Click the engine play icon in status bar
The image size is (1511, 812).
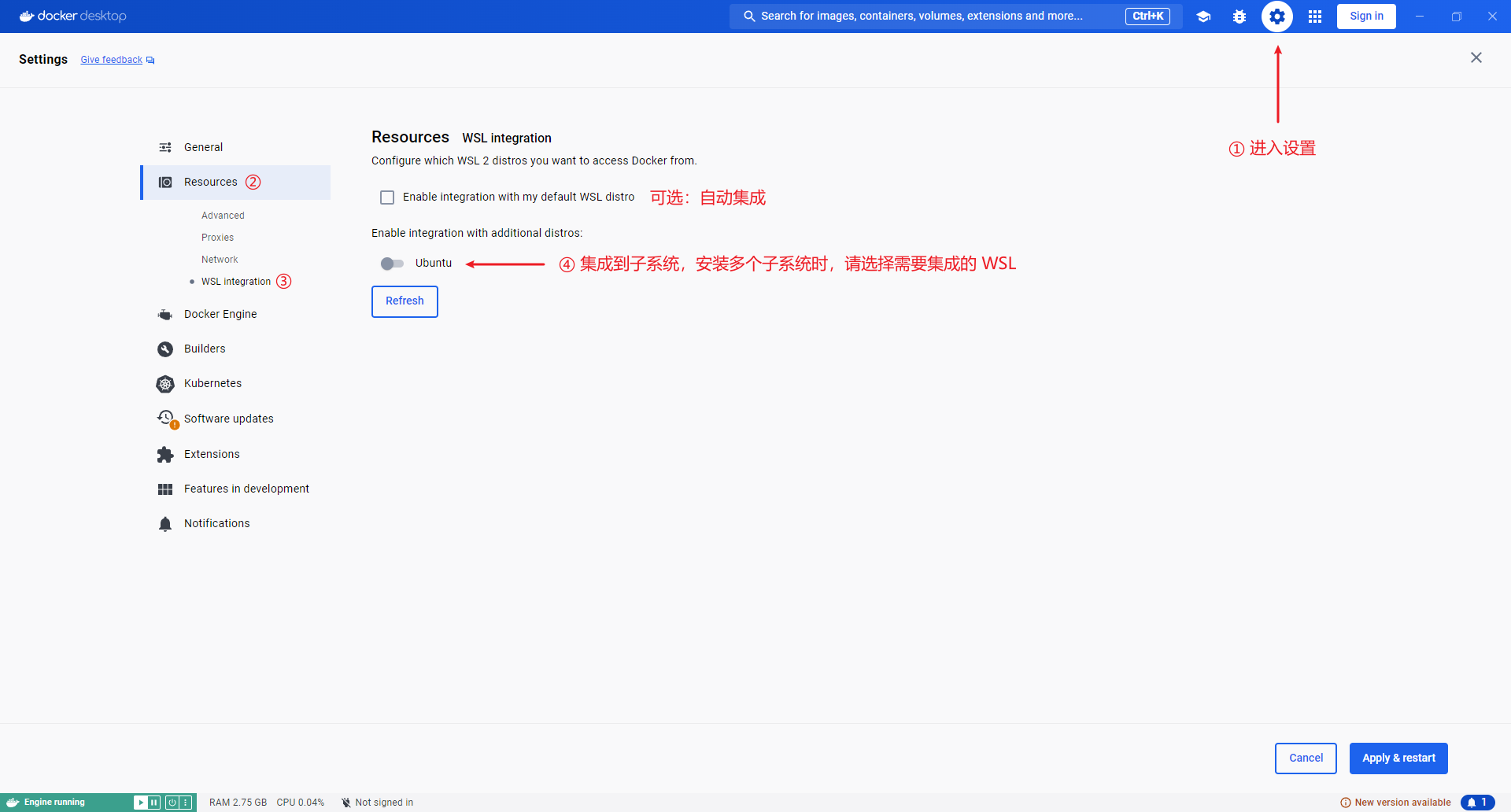(x=140, y=803)
